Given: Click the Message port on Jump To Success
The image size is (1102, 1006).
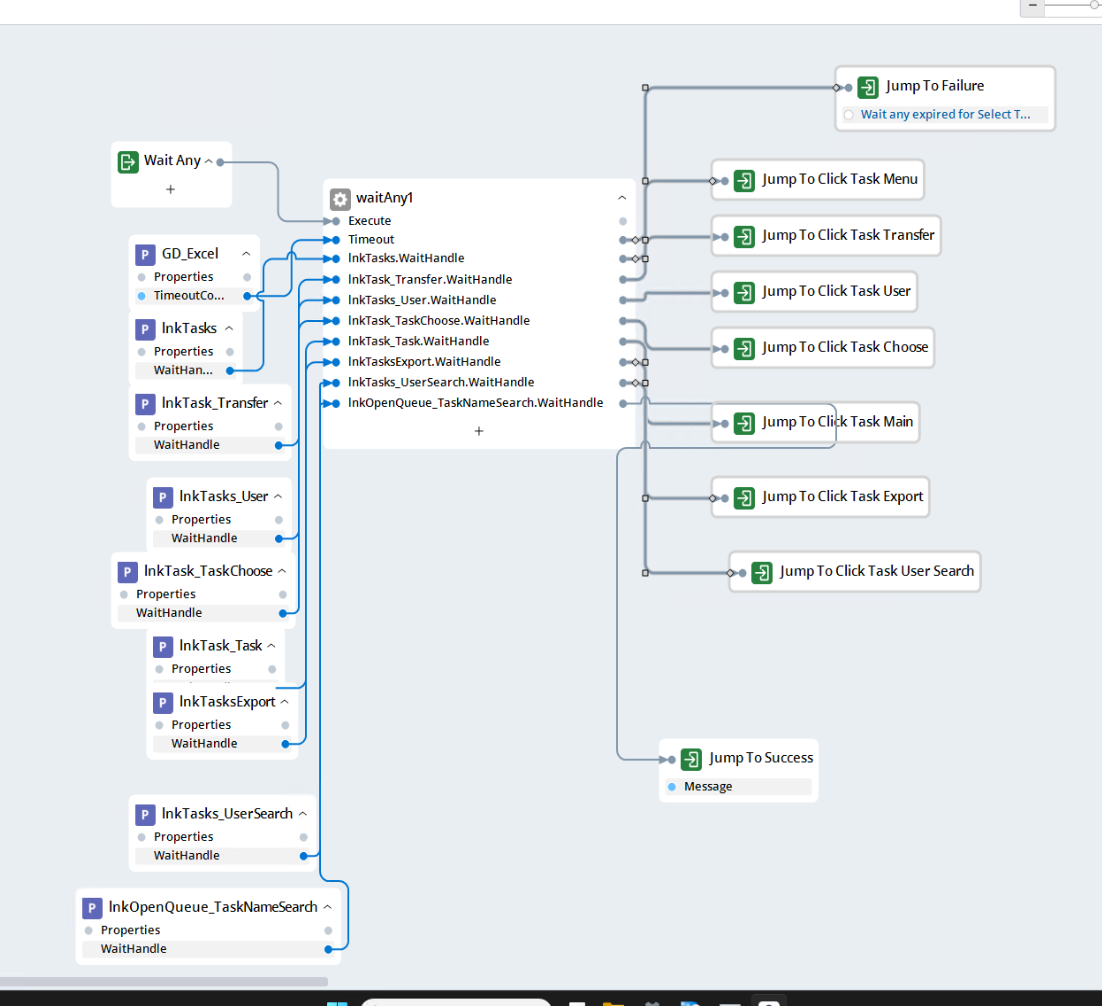Looking at the screenshot, I should [672, 787].
